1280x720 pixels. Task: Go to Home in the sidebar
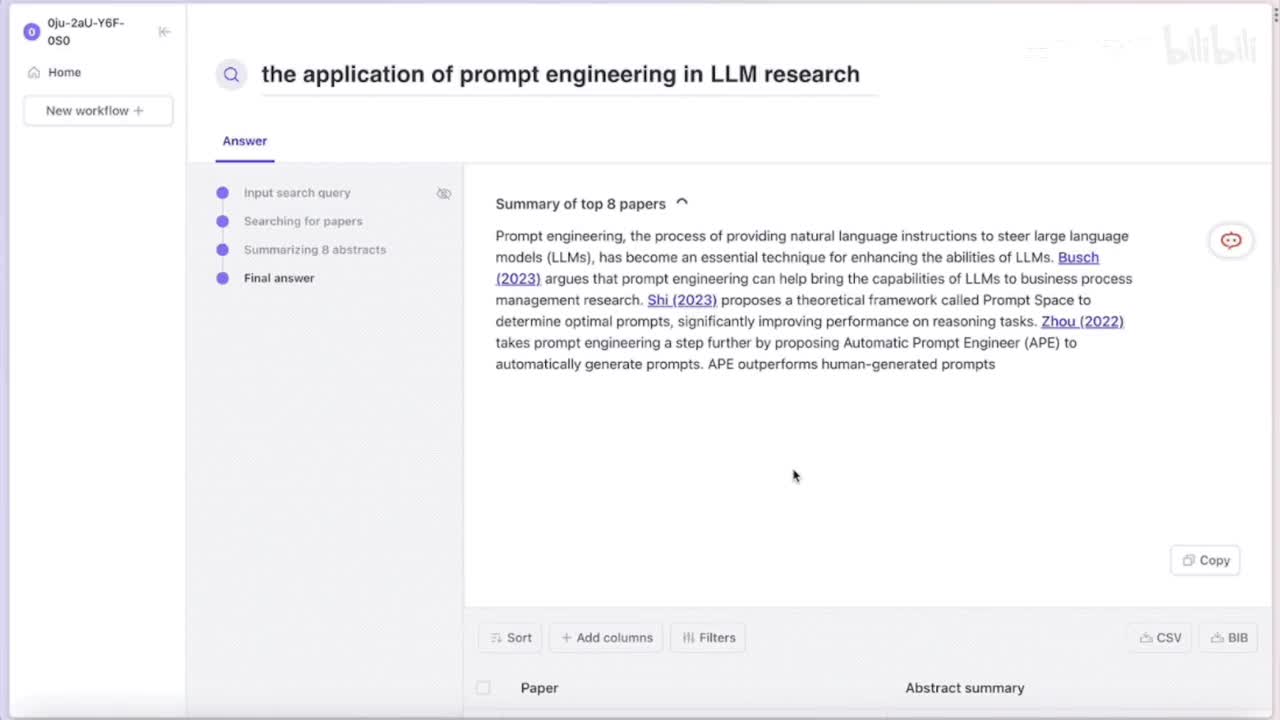pos(64,72)
